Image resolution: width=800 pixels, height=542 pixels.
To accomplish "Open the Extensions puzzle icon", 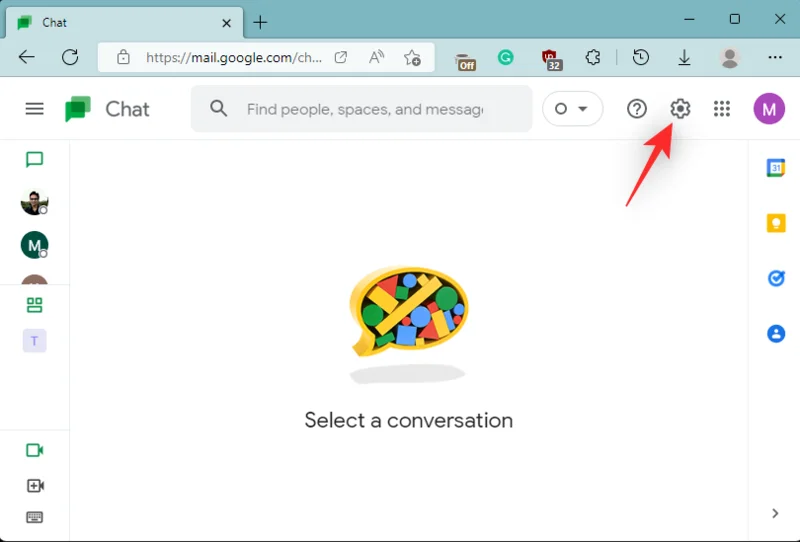I will (x=592, y=57).
